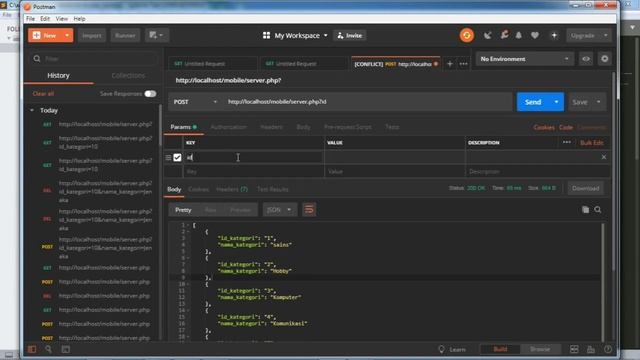The width and height of the screenshot is (640, 360).
Task: Click the capture requests satellite icon
Action: pos(487,36)
